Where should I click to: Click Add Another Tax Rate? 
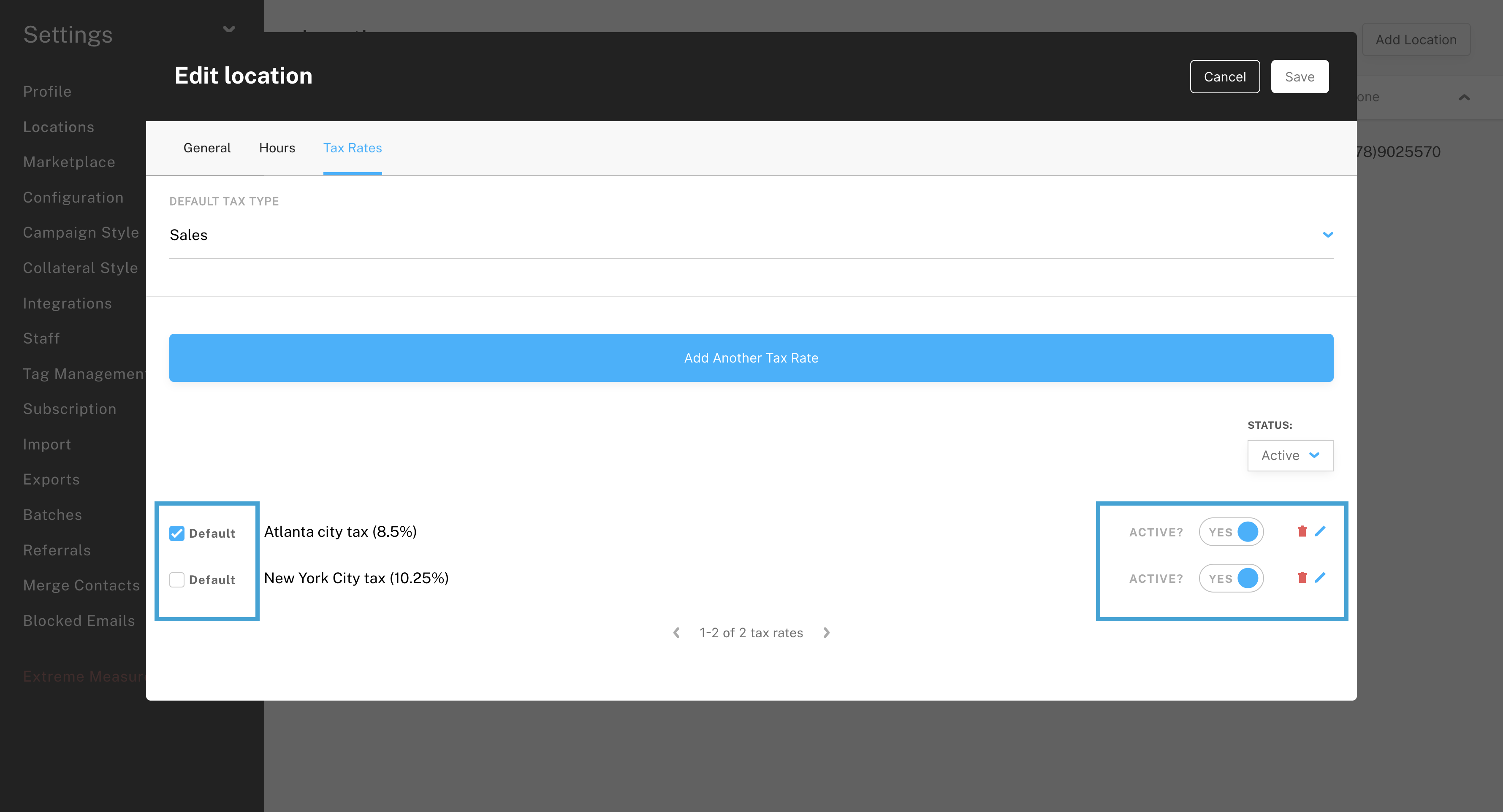(x=751, y=357)
